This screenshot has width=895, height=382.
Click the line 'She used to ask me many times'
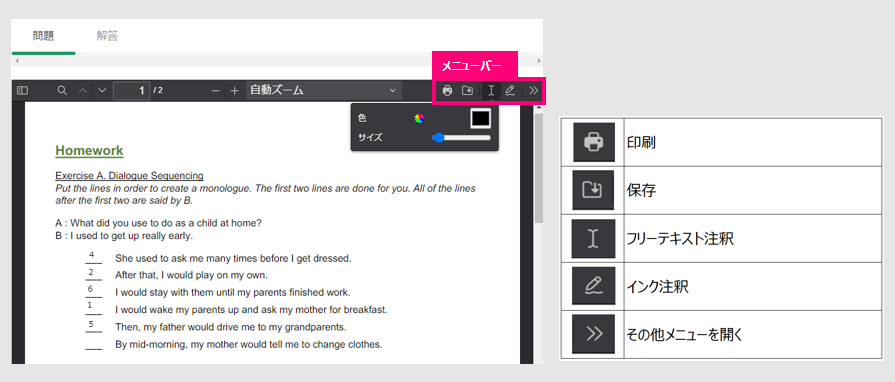tap(233, 258)
